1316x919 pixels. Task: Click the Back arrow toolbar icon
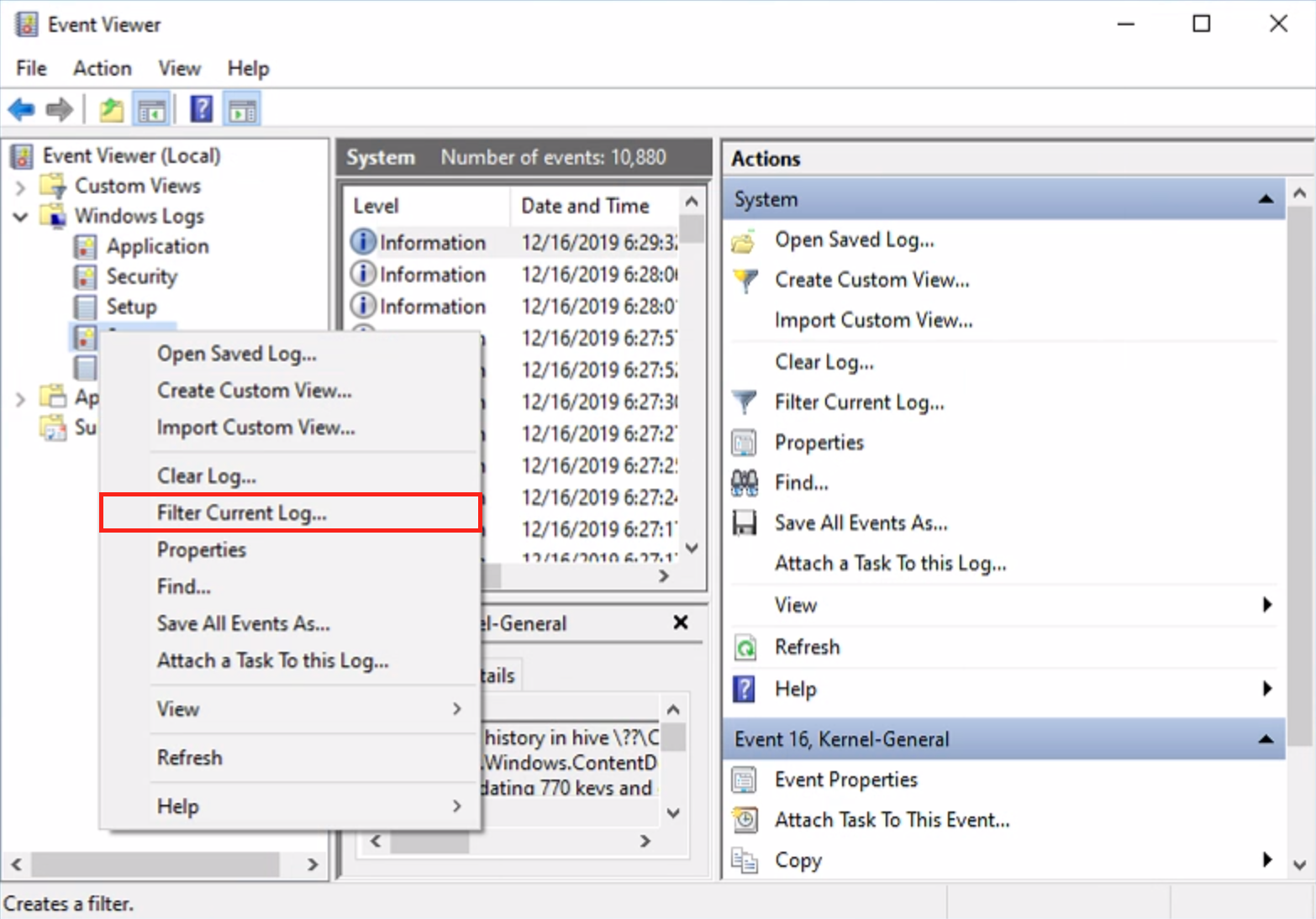click(x=21, y=109)
